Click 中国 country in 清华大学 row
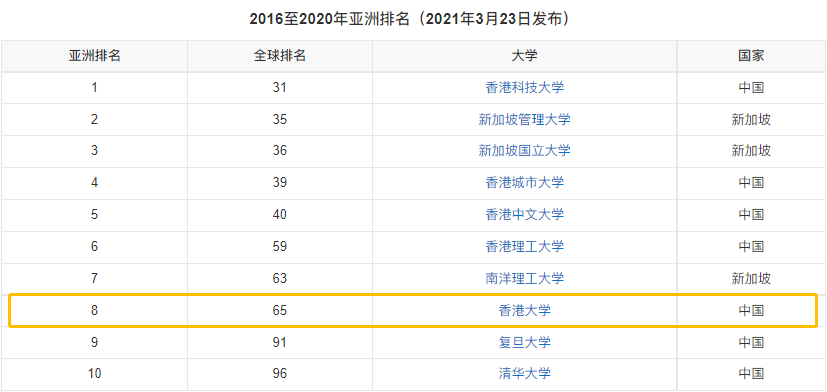827x392 pixels. (x=751, y=374)
